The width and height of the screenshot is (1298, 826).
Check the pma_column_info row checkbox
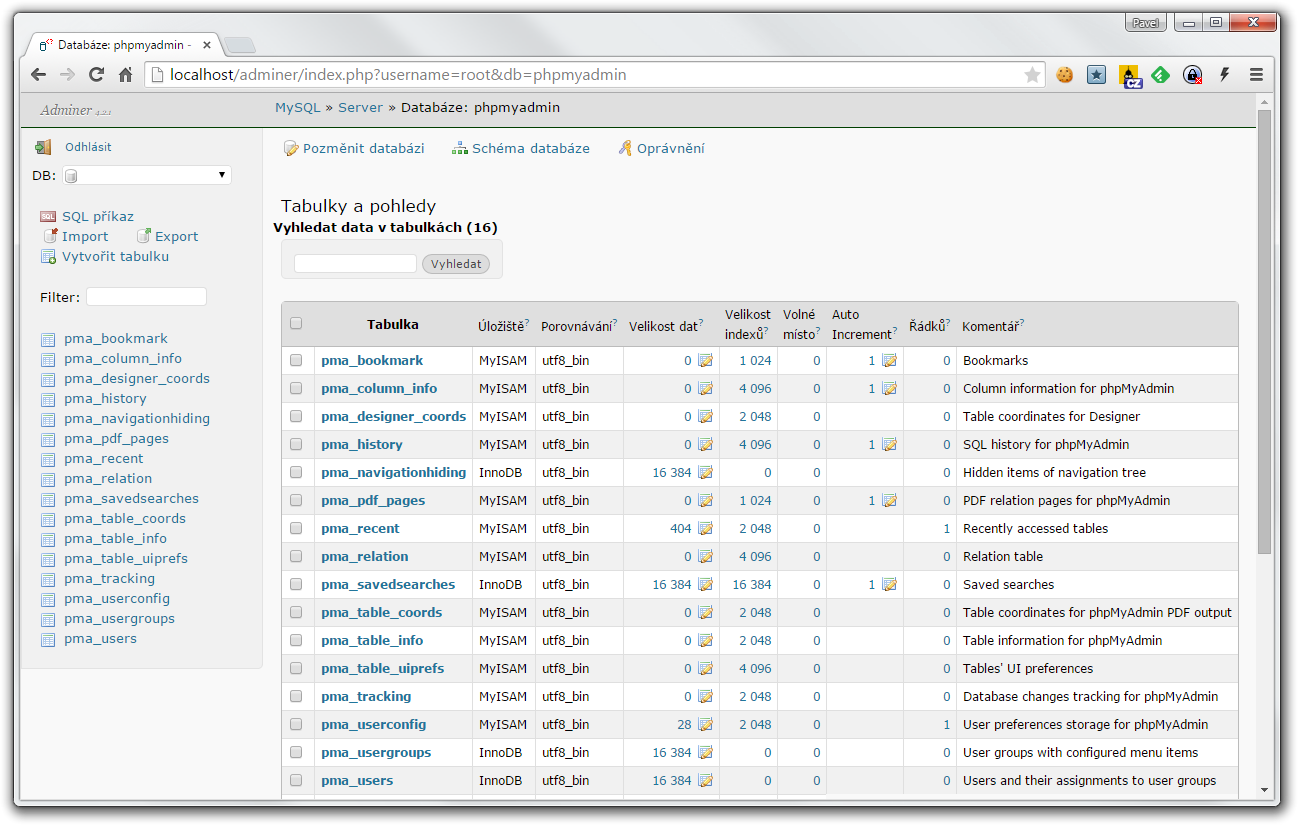click(x=296, y=388)
